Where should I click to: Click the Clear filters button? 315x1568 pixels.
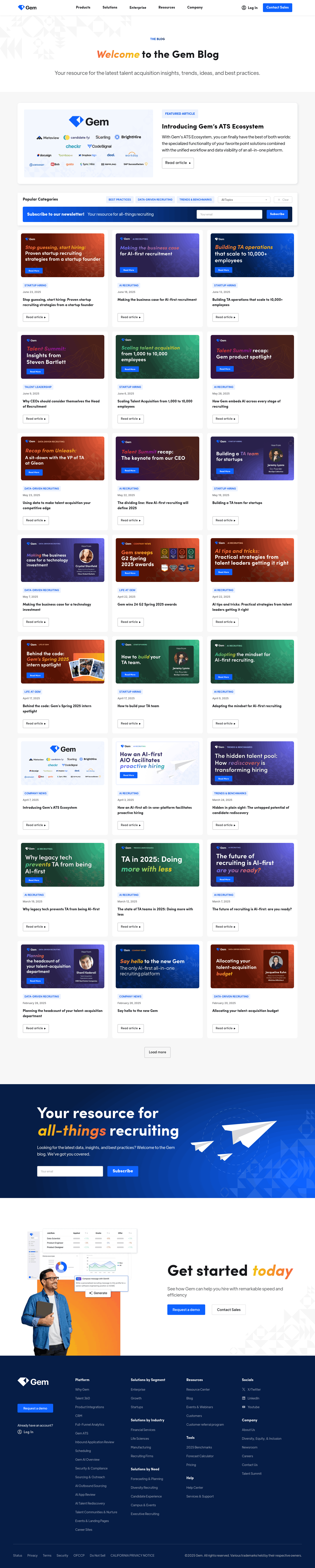(283, 200)
